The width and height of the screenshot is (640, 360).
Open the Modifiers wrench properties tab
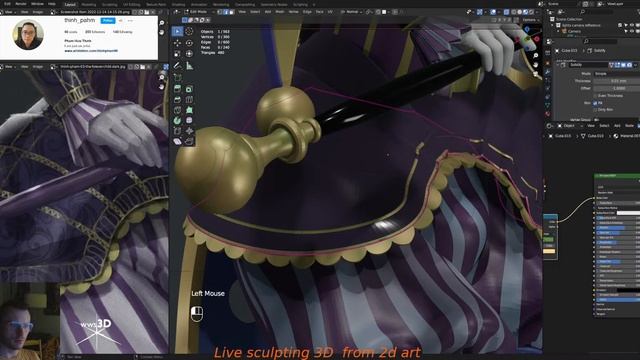[x=548, y=72]
